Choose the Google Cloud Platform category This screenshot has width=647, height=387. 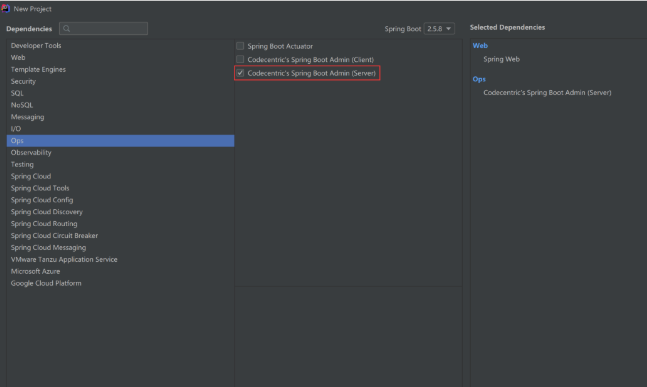tap(120, 283)
